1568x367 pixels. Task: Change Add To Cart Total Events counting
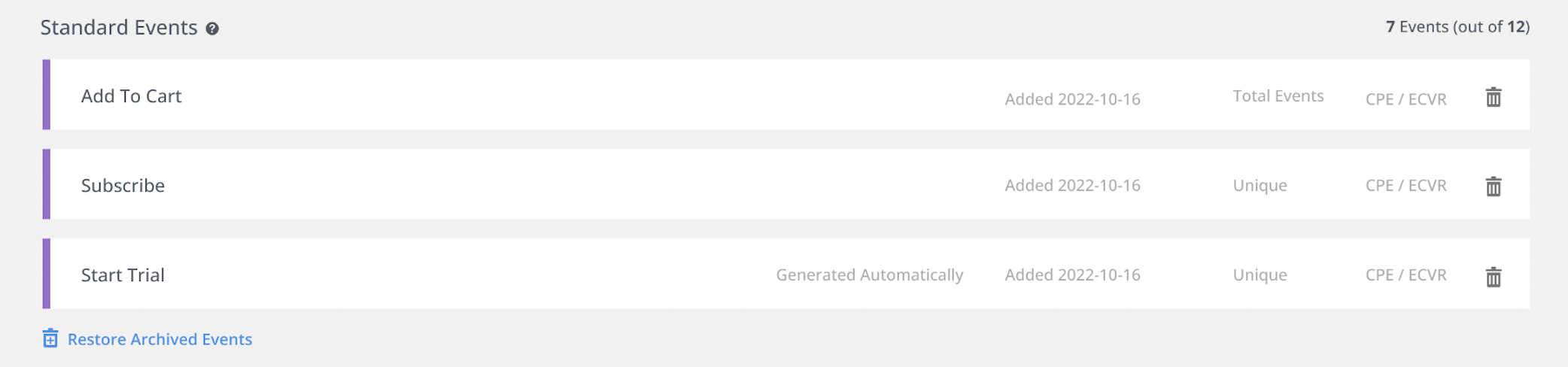click(1278, 96)
